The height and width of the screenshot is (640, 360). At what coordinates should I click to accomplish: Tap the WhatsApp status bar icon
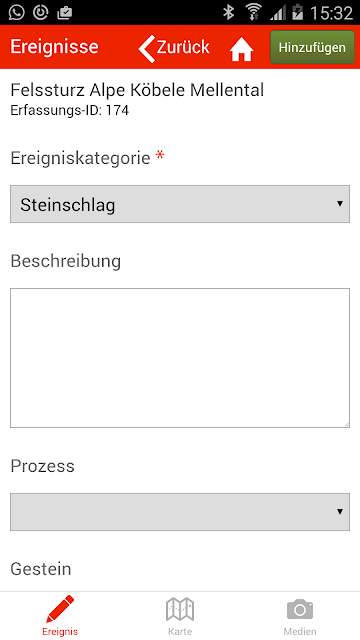(16, 12)
